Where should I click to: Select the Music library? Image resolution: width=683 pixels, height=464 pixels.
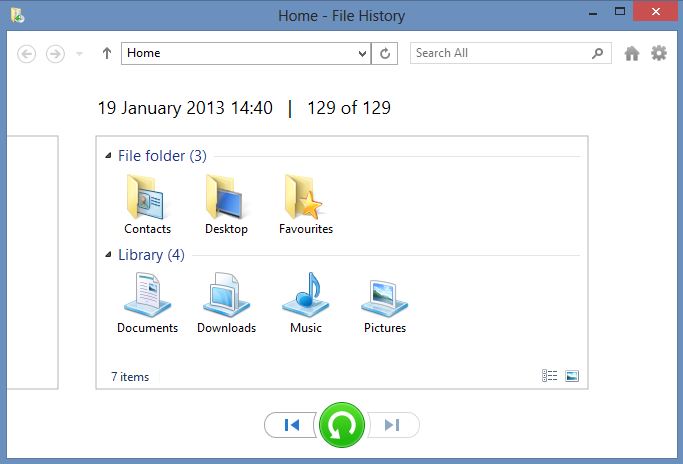(x=306, y=303)
